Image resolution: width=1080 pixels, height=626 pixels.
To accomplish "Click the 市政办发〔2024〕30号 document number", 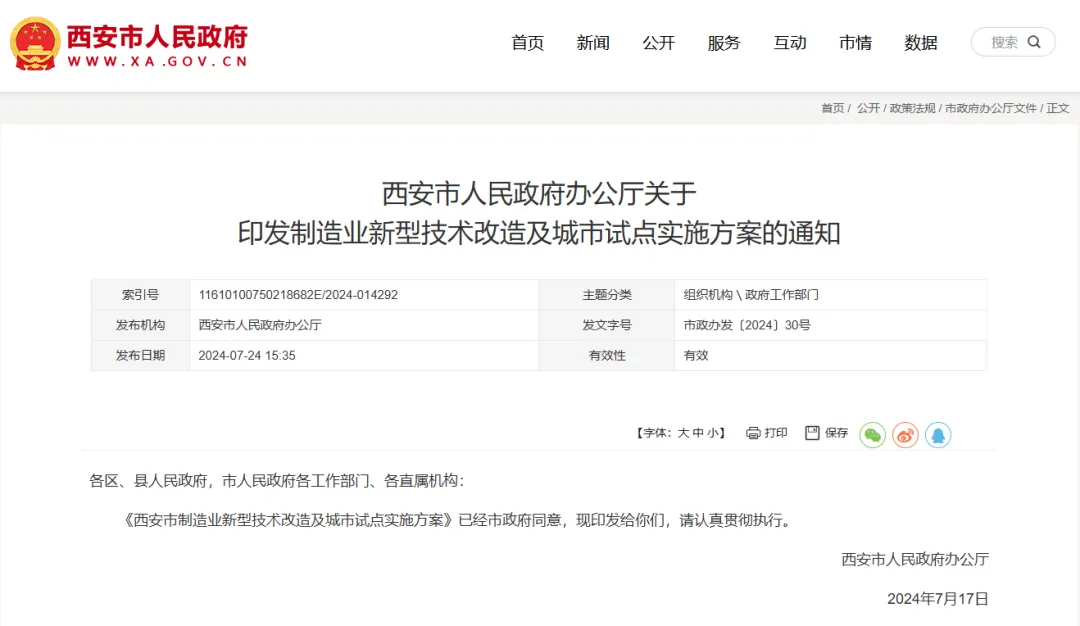I will point(747,325).
